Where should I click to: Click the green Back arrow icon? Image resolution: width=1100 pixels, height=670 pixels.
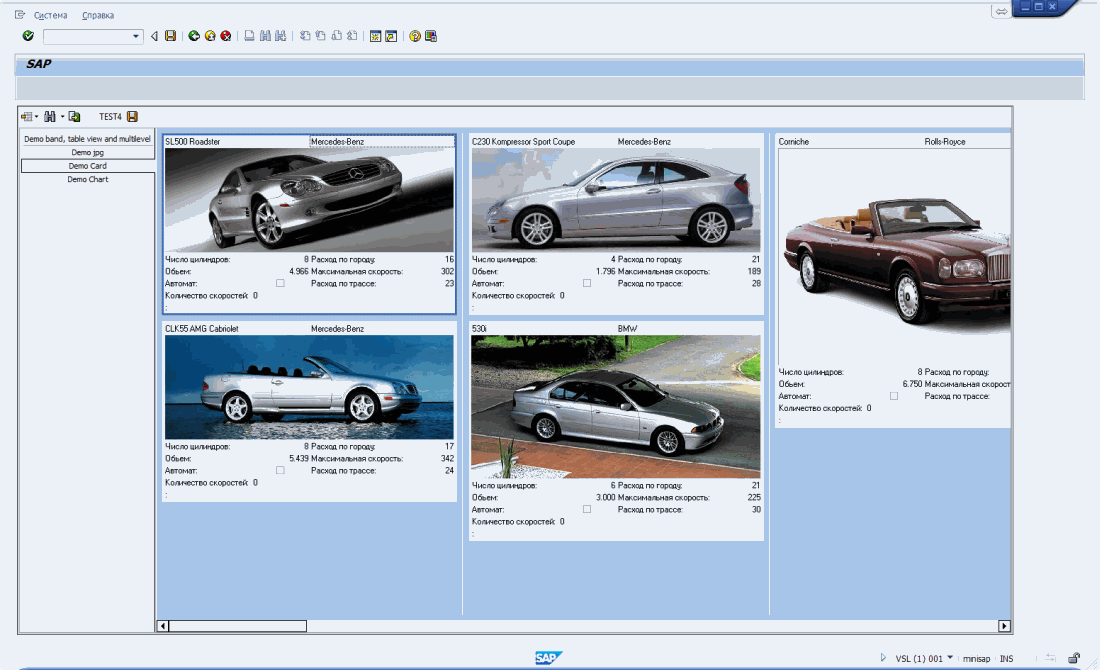[194, 36]
